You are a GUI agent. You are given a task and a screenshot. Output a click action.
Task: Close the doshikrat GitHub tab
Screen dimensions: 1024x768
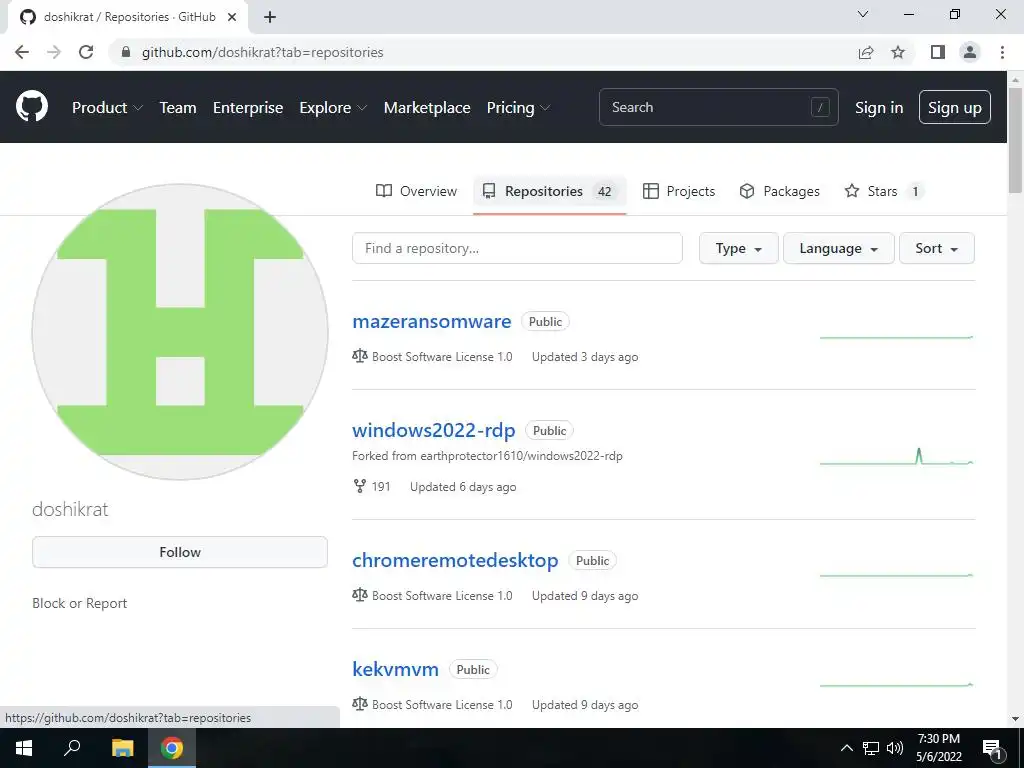pos(232,17)
